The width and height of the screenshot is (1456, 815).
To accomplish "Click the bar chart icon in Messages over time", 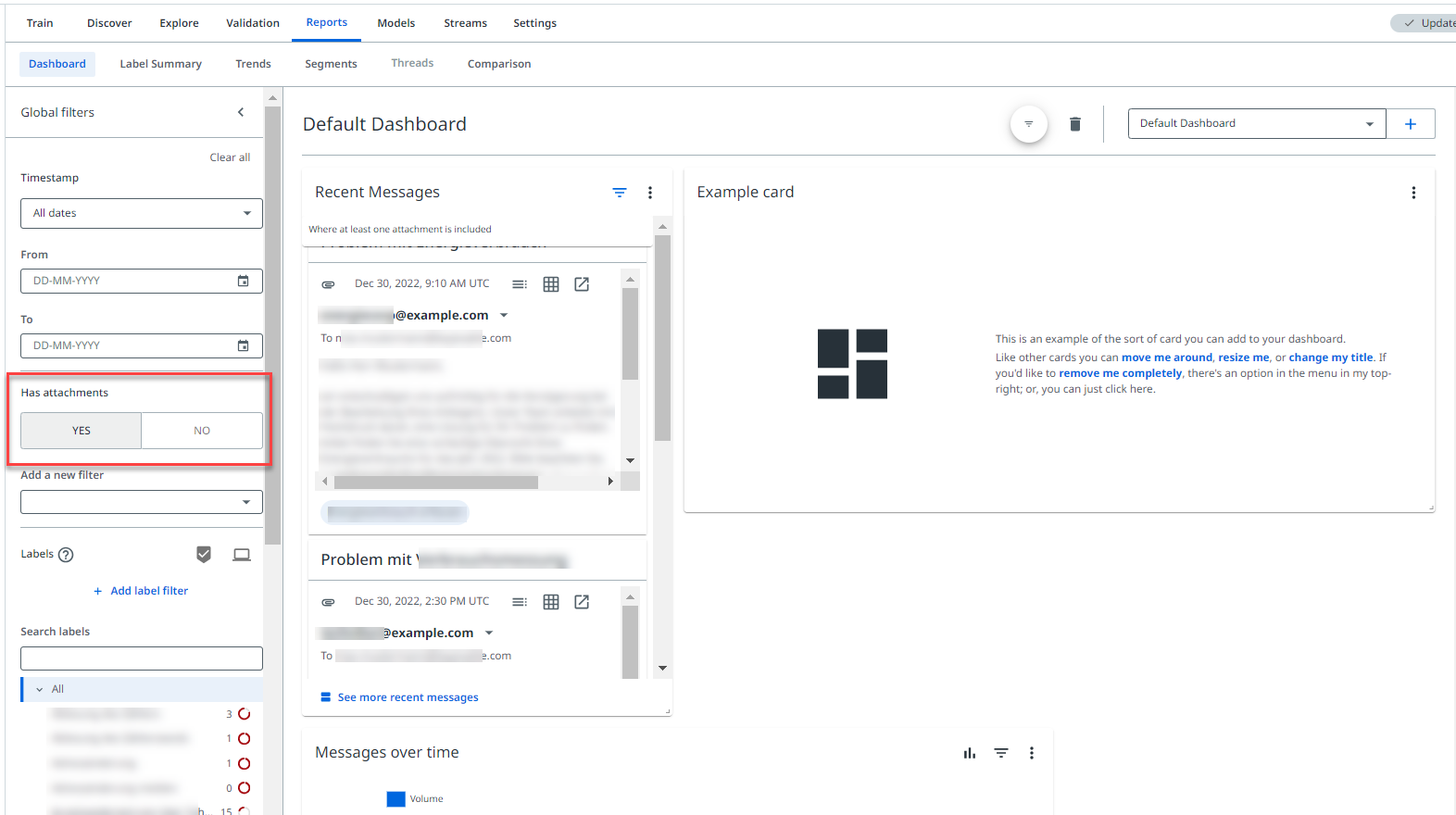I will pyautogui.click(x=969, y=753).
